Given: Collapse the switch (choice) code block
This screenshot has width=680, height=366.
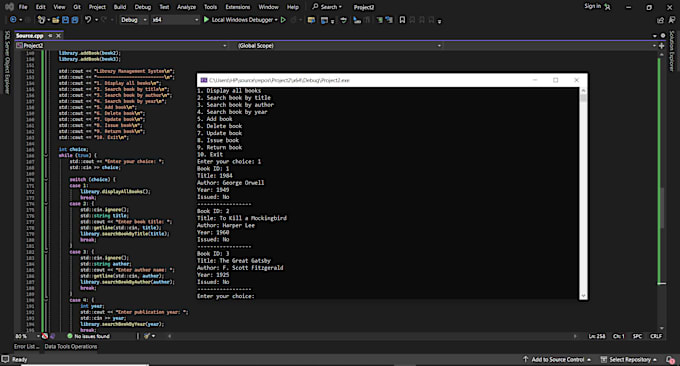Looking at the screenshot, I should (x=46, y=180).
